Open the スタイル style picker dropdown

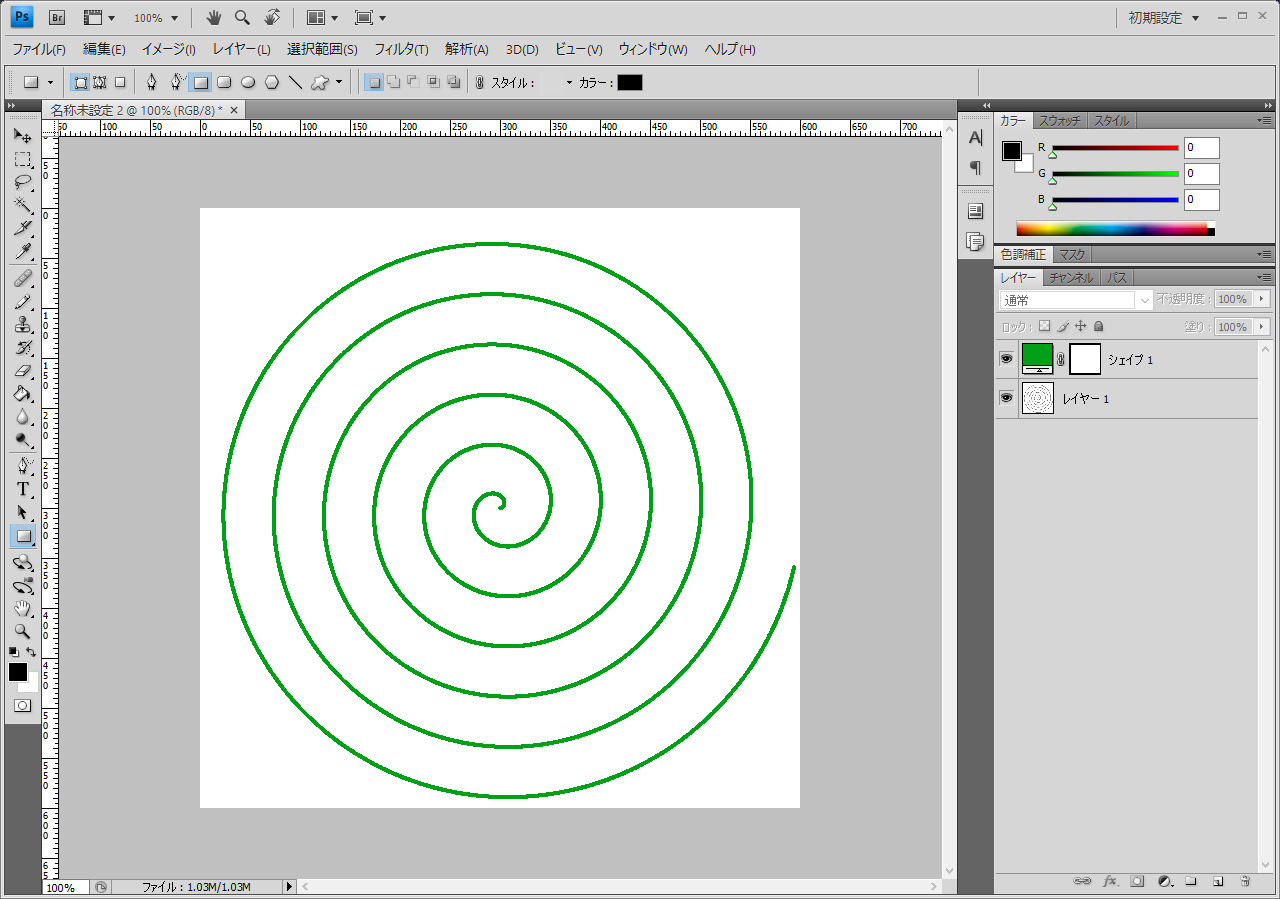570,82
